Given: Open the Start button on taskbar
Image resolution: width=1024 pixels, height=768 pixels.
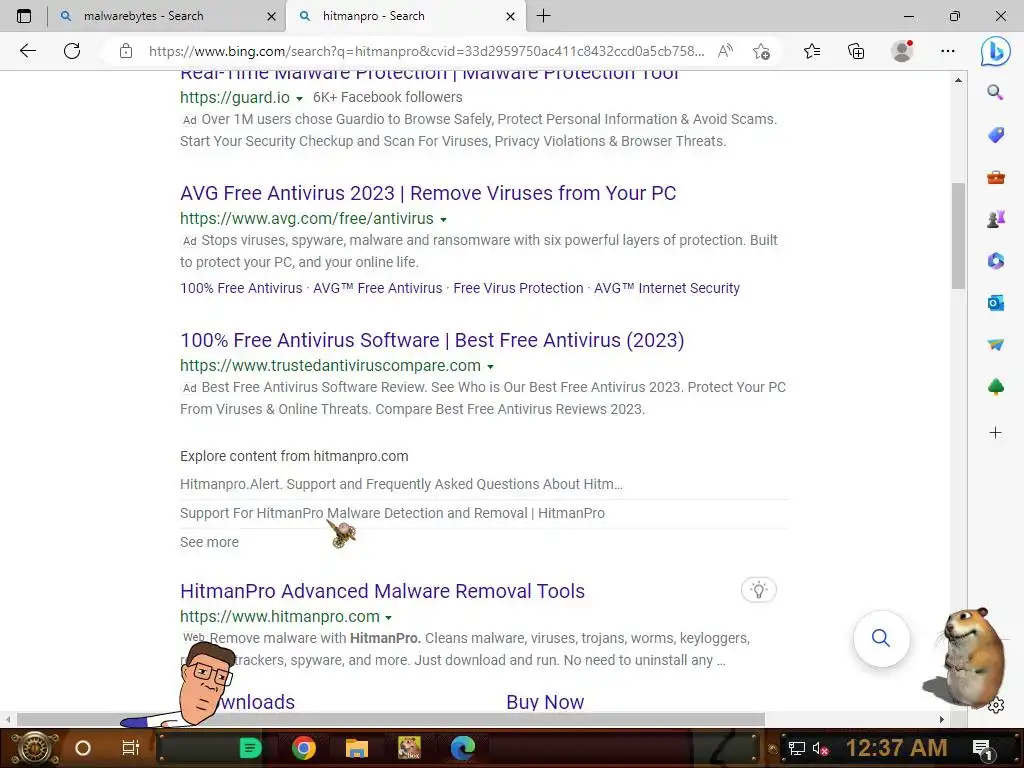Looking at the screenshot, I should click(35, 748).
